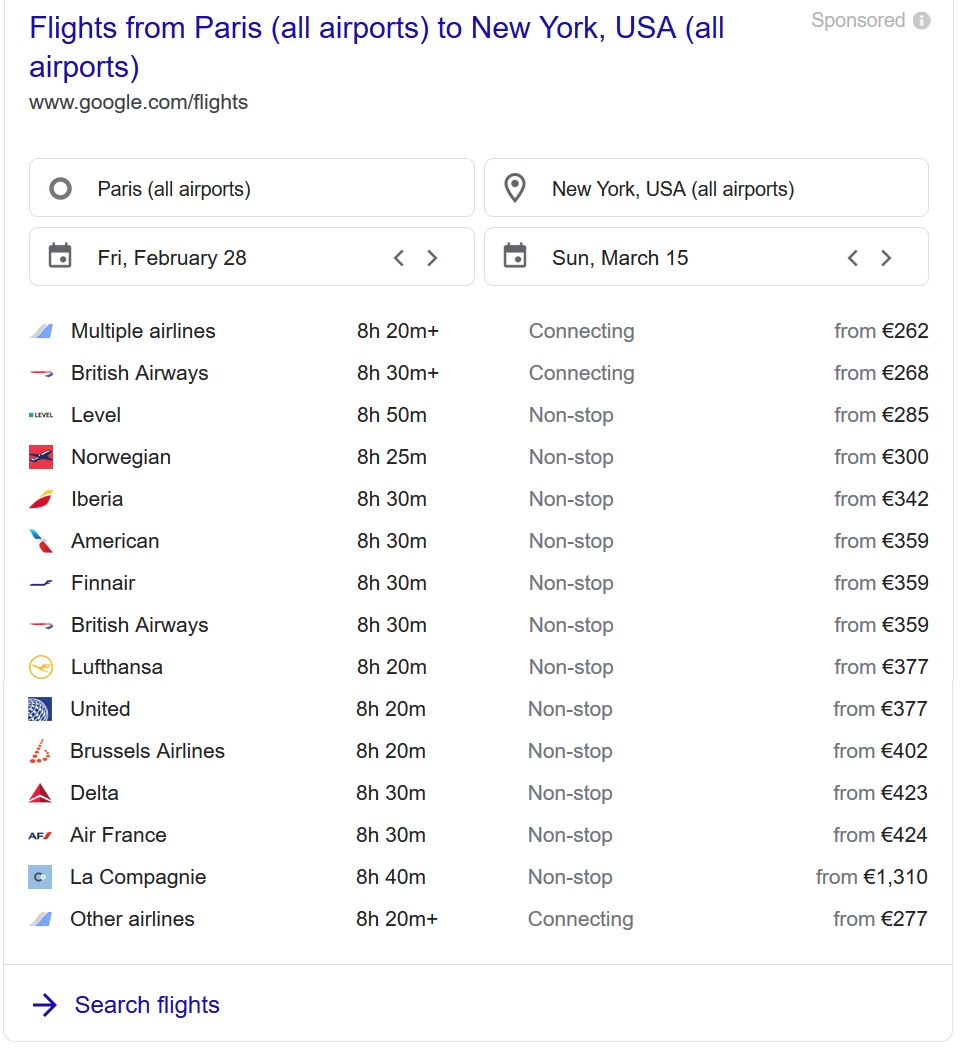Click the La Compagnie airline logo
The image size is (970, 1060).
click(x=40, y=877)
